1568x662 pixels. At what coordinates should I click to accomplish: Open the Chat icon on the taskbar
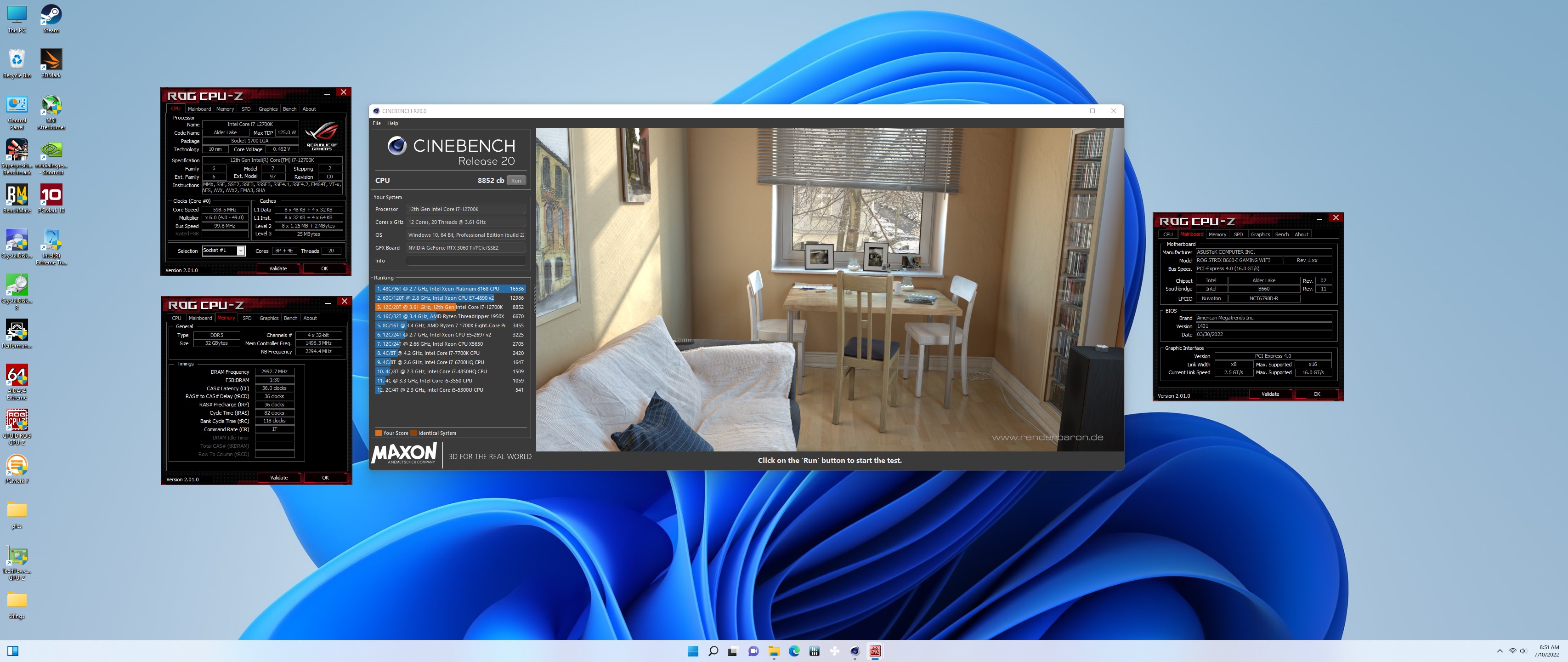pyautogui.click(x=753, y=651)
